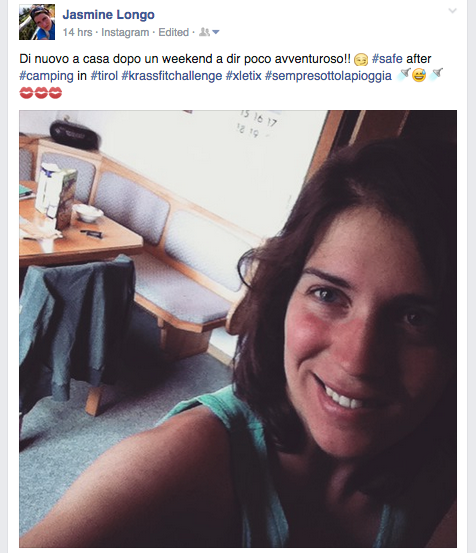Open the #xletix hashtag

244,76
